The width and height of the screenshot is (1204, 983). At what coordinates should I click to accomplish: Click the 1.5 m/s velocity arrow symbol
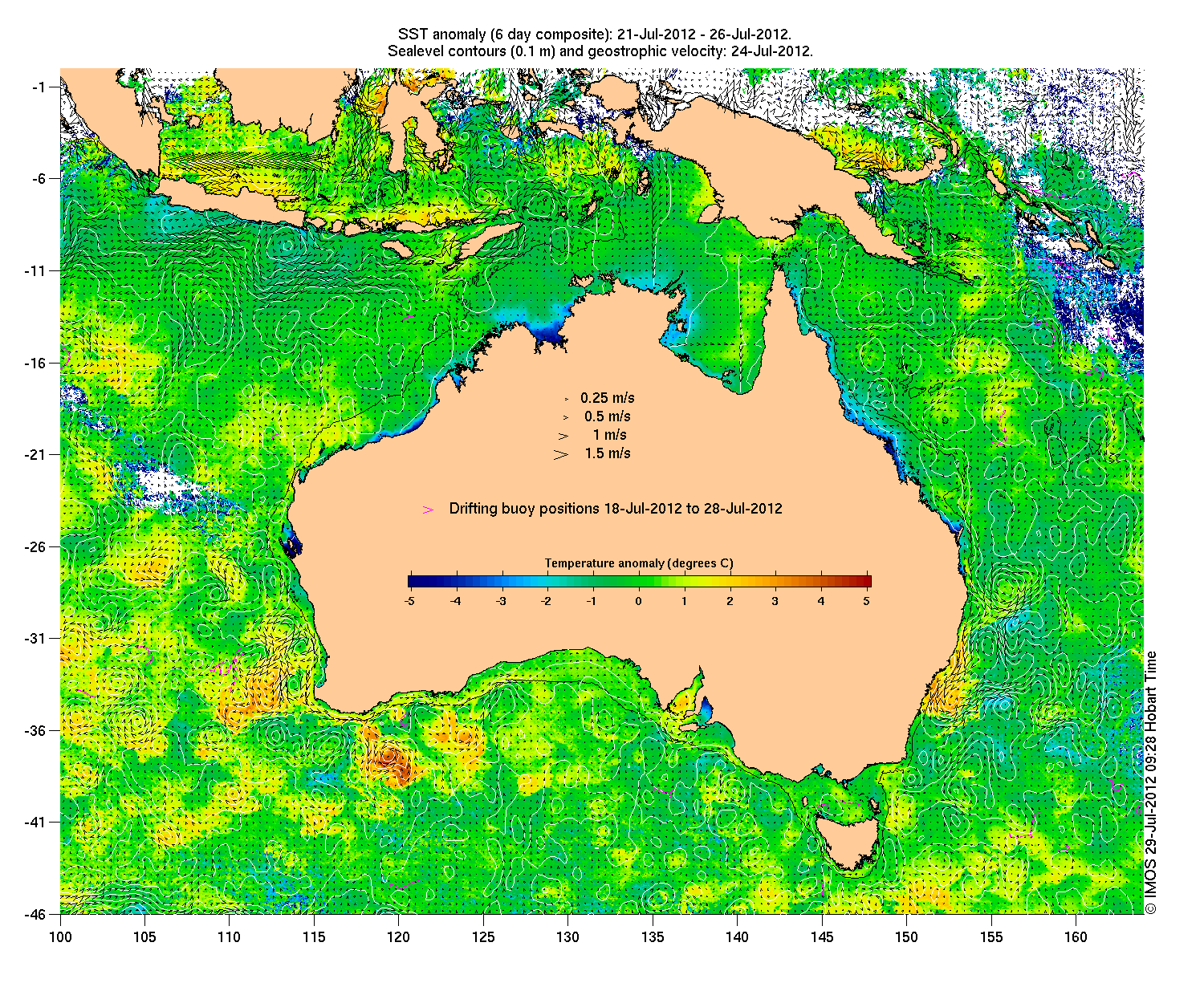(x=561, y=454)
